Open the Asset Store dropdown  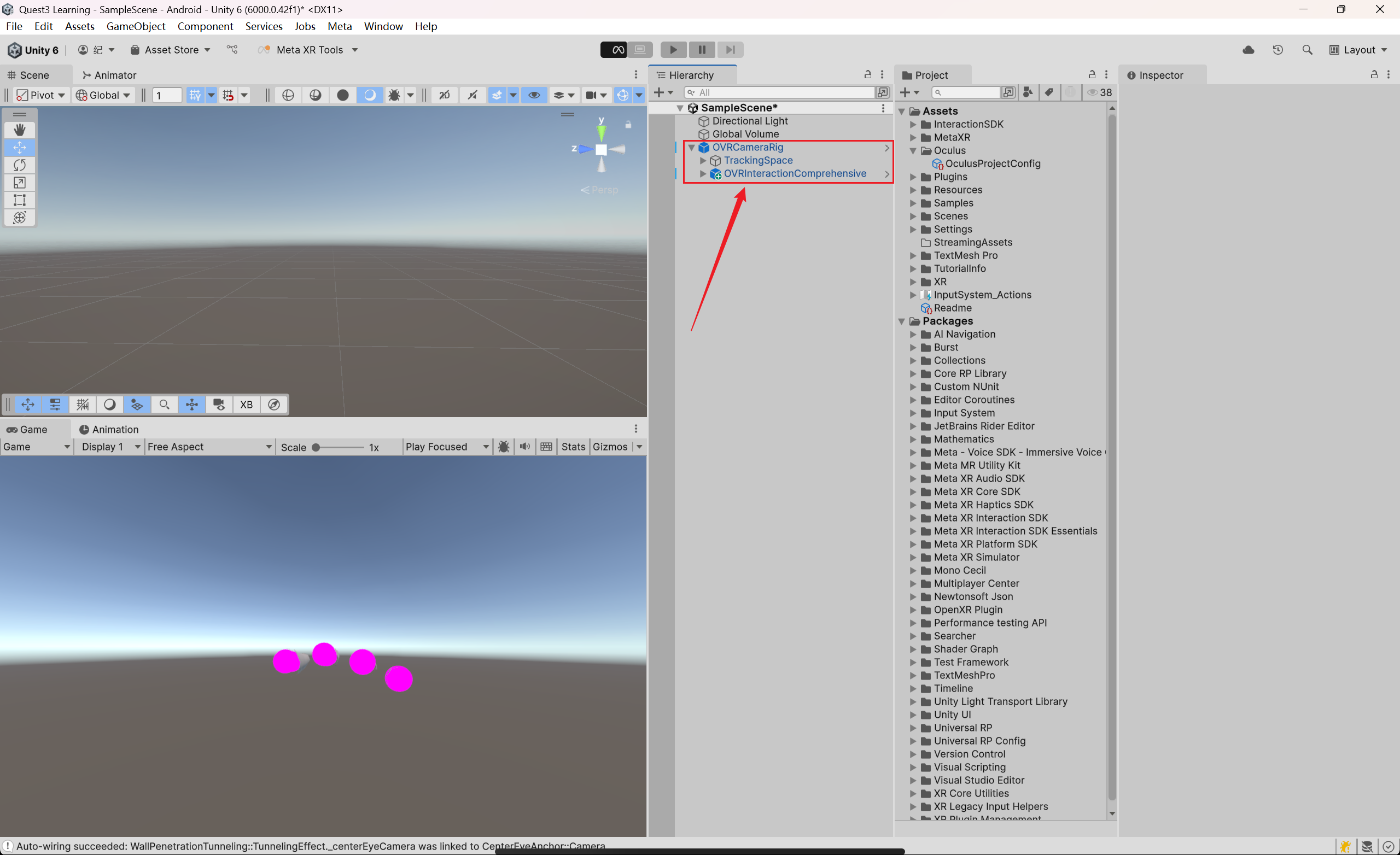[171, 50]
